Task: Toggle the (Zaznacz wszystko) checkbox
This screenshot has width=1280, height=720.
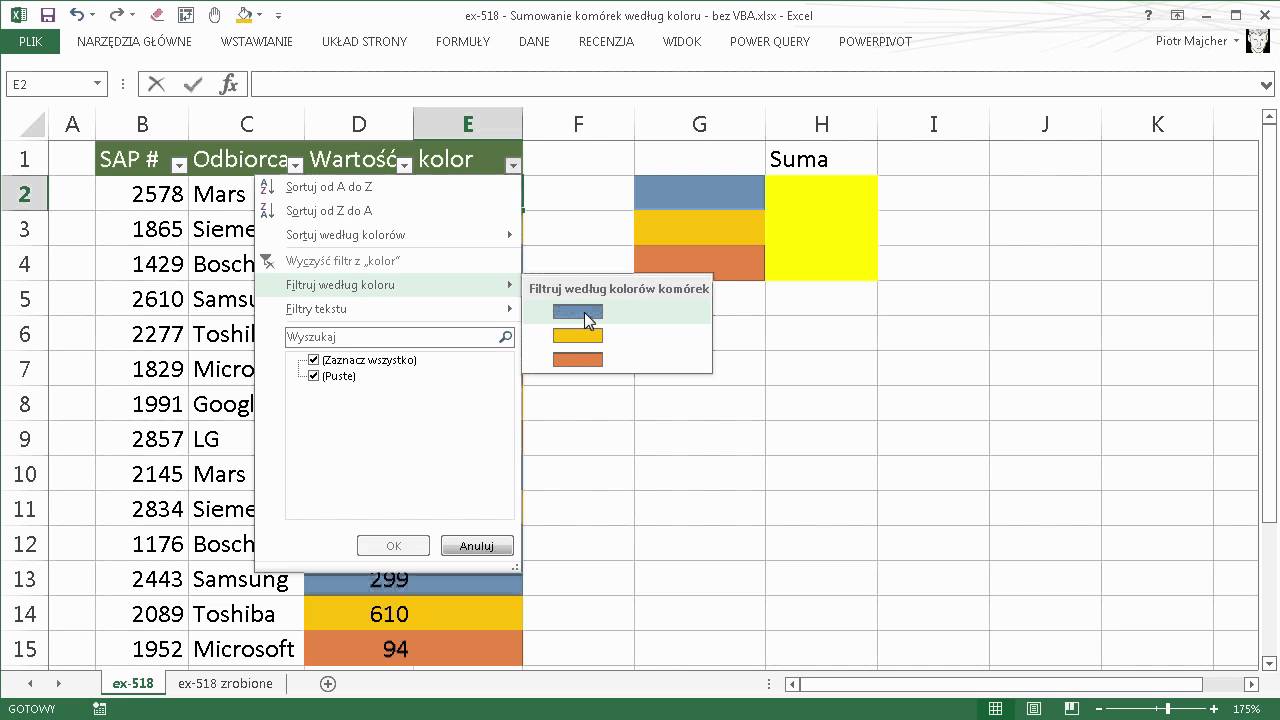Action: [x=314, y=360]
